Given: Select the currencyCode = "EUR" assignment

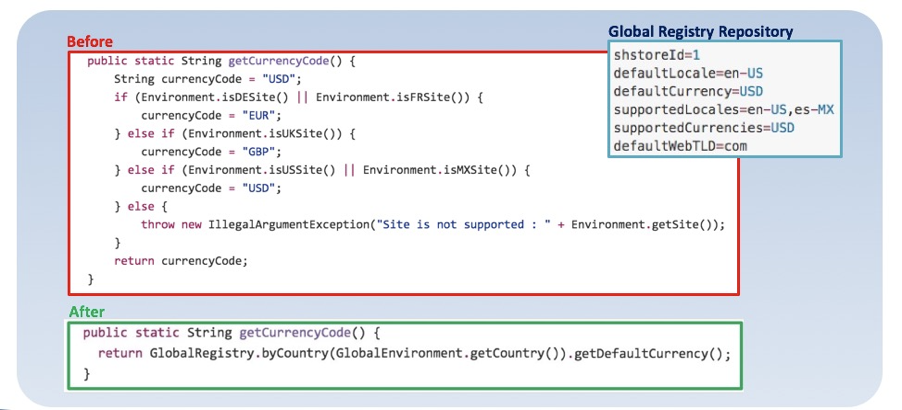Looking at the screenshot, I should [207, 115].
